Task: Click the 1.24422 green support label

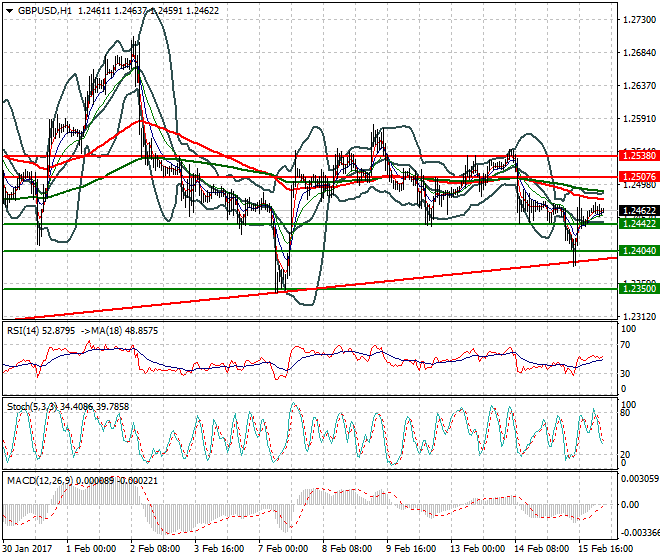Action: 639,224
